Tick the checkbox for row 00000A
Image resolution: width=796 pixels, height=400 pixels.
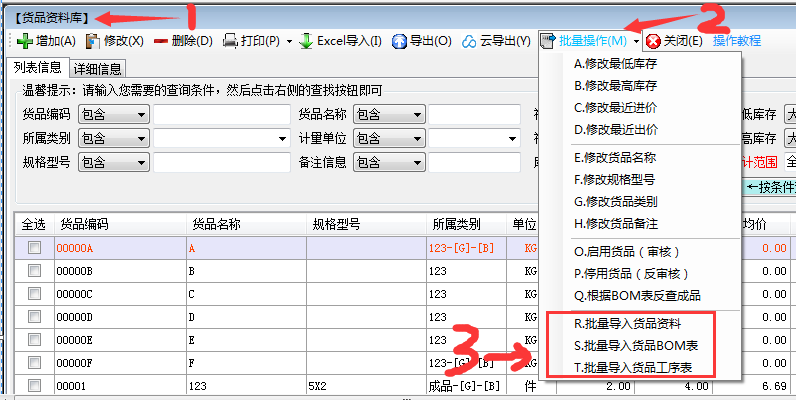pos(34,248)
